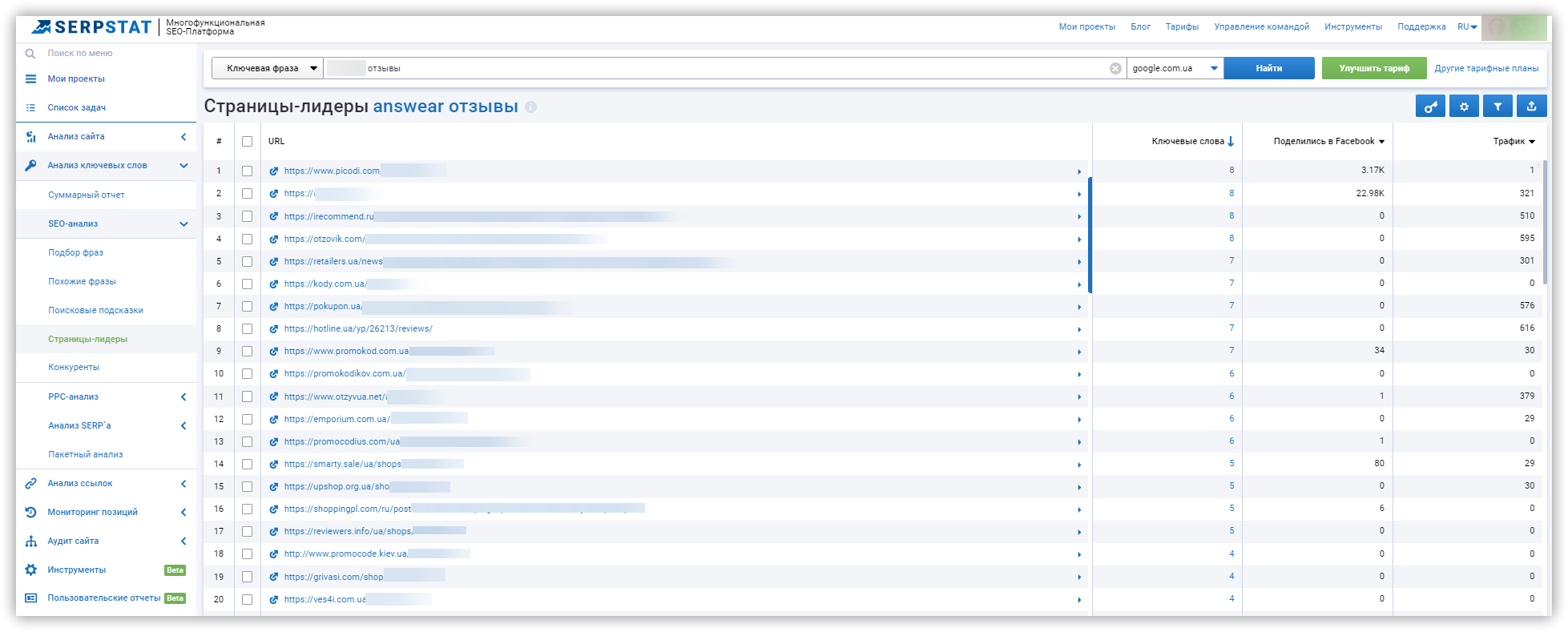Check the box for row 17 reviewers.info
1568x632 pixels.
point(247,532)
